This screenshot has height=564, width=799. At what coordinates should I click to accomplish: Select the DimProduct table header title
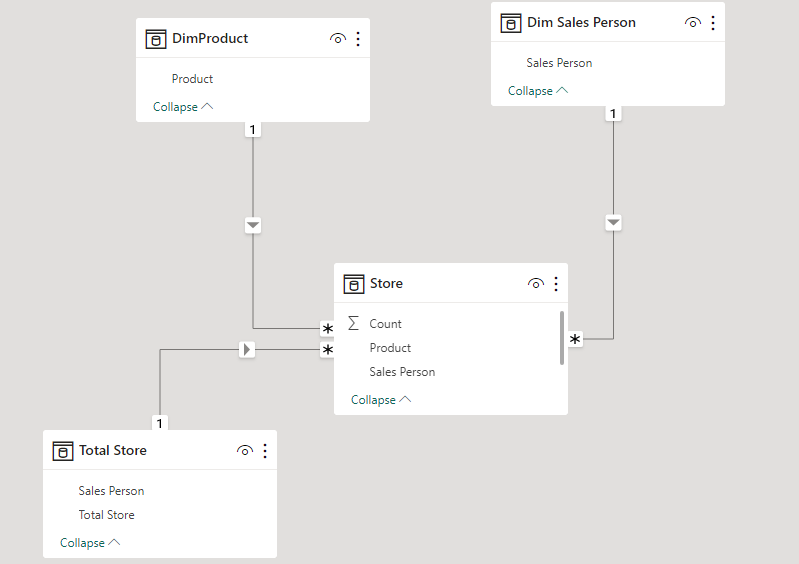[x=210, y=39]
